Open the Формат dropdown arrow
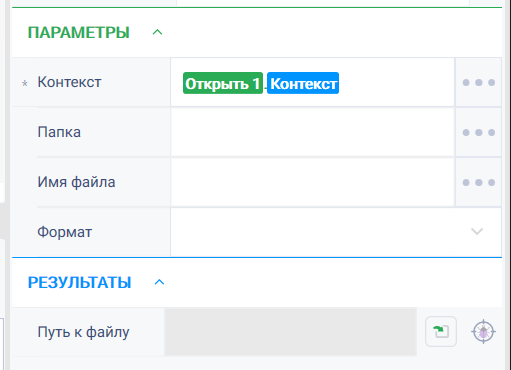Image resolution: width=511 pixels, height=370 pixels. pyautogui.click(x=477, y=231)
